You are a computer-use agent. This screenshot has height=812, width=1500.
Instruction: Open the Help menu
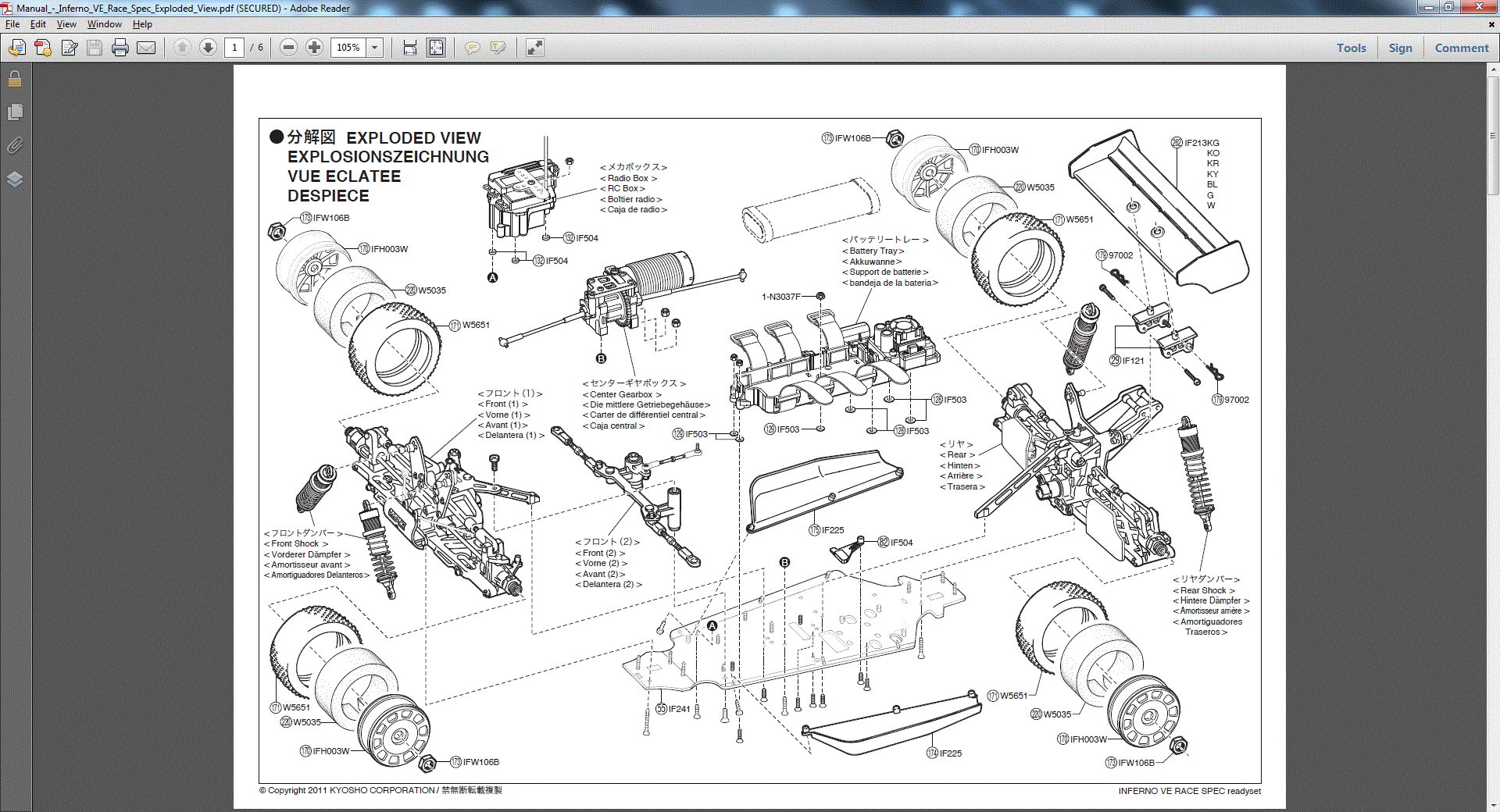point(142,24)
